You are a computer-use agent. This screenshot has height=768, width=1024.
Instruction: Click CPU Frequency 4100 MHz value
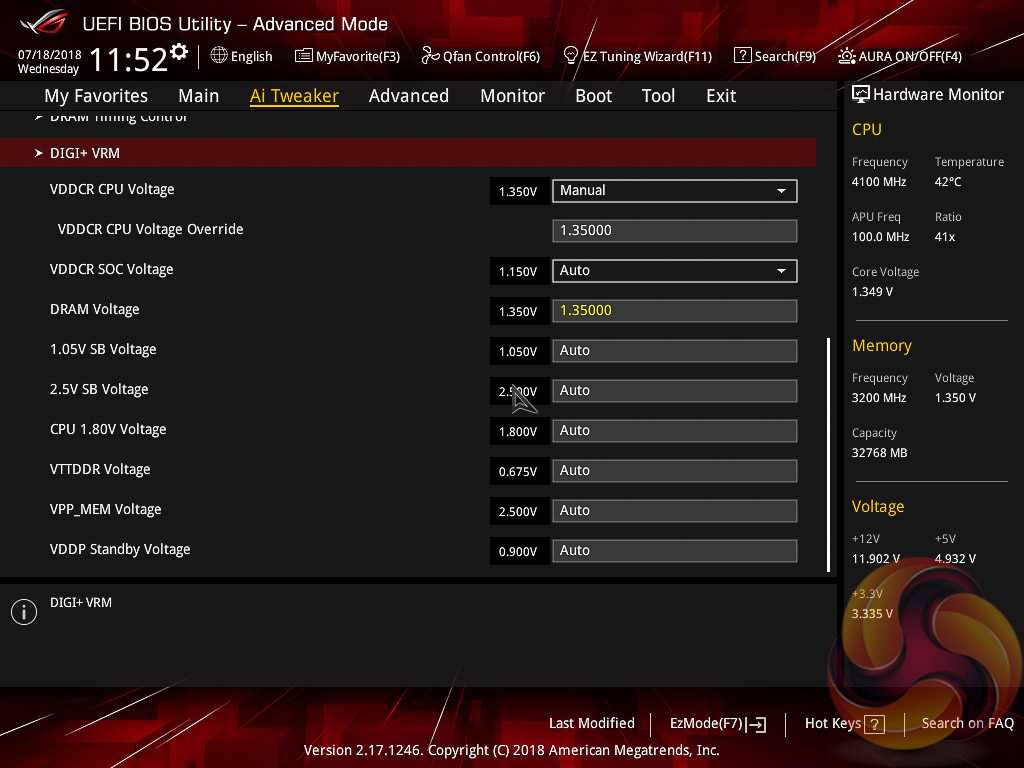point(878,182)
